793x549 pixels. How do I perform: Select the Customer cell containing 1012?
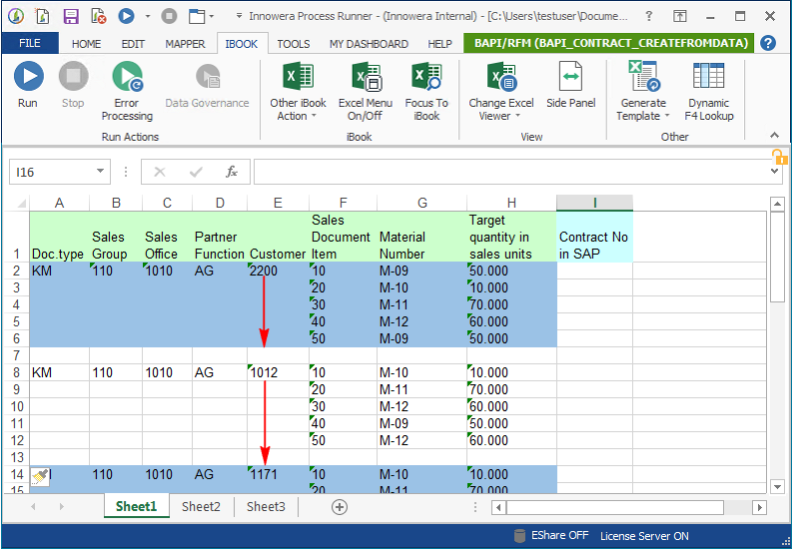(x=277, y=373)
